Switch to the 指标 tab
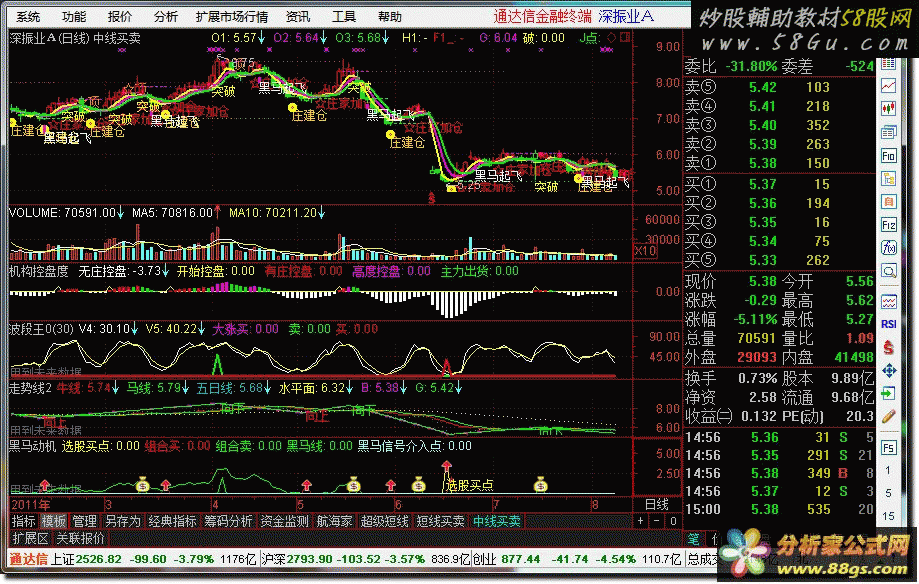The image size is (919, 584). 24,521
